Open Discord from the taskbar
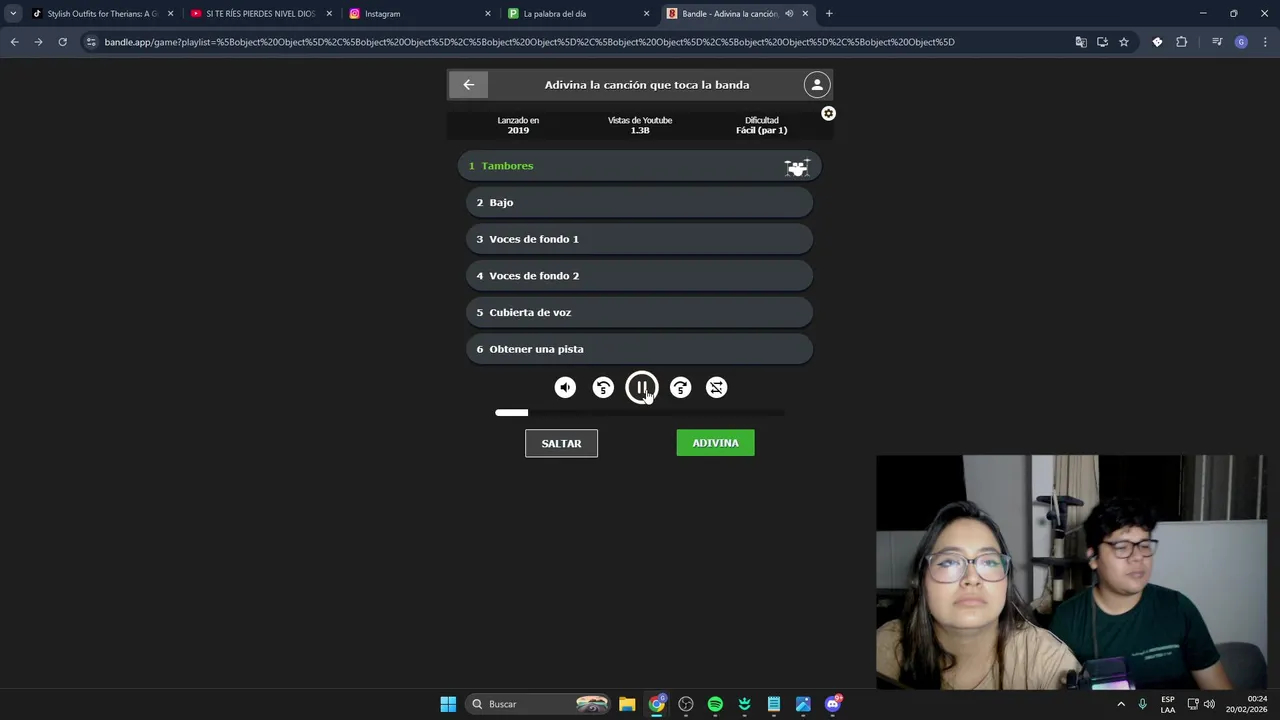Viewport: 1280px width, 720px height. (833, 704)
